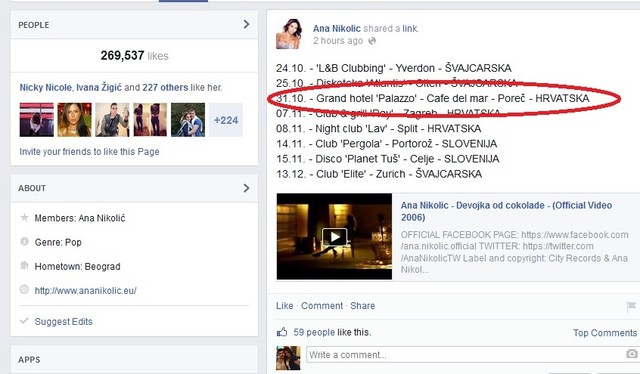Play the Devojka od cokolade video
This screenshot has width=640, height=374.
(x=334, y=236)
